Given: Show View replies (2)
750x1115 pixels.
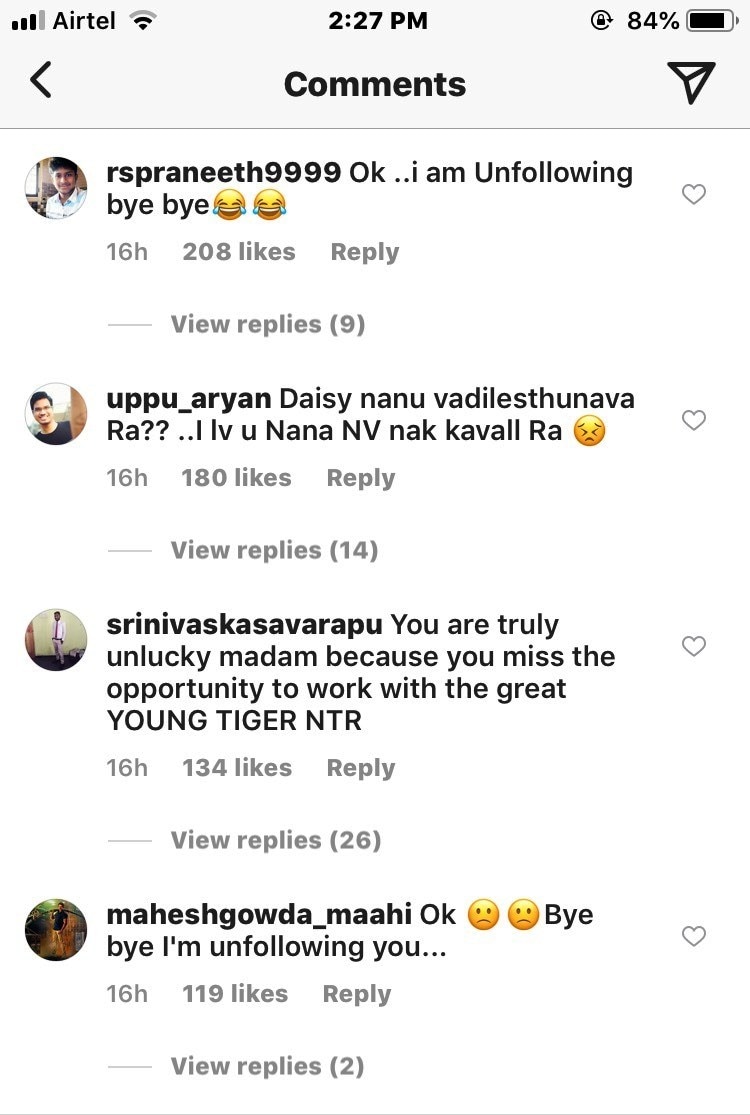Looking at the screenshot, I should [x=267, y=1066].
